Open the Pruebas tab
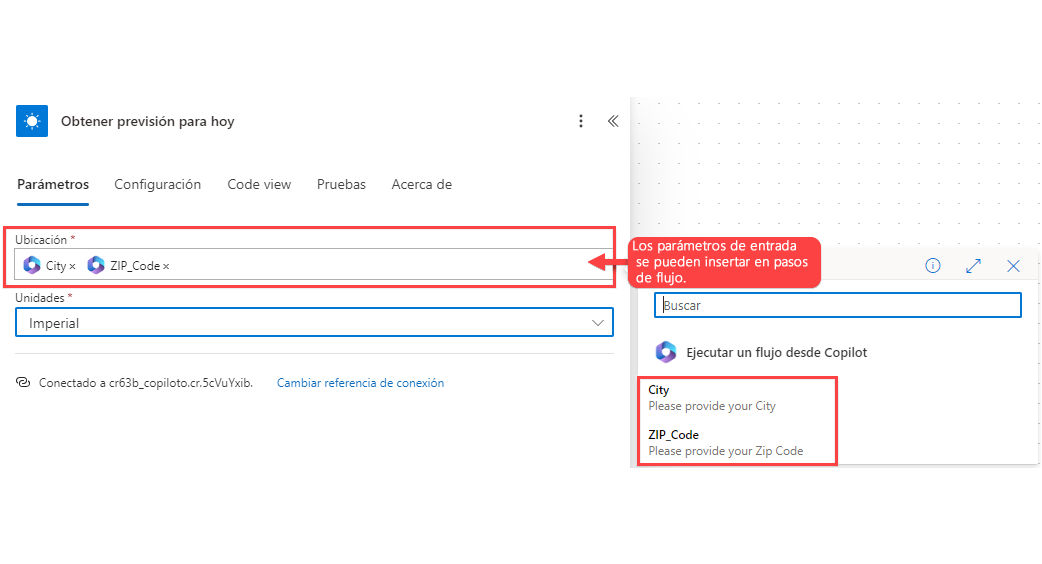The width and height of the screenshot is (1042, 564). tap(341, 185)
